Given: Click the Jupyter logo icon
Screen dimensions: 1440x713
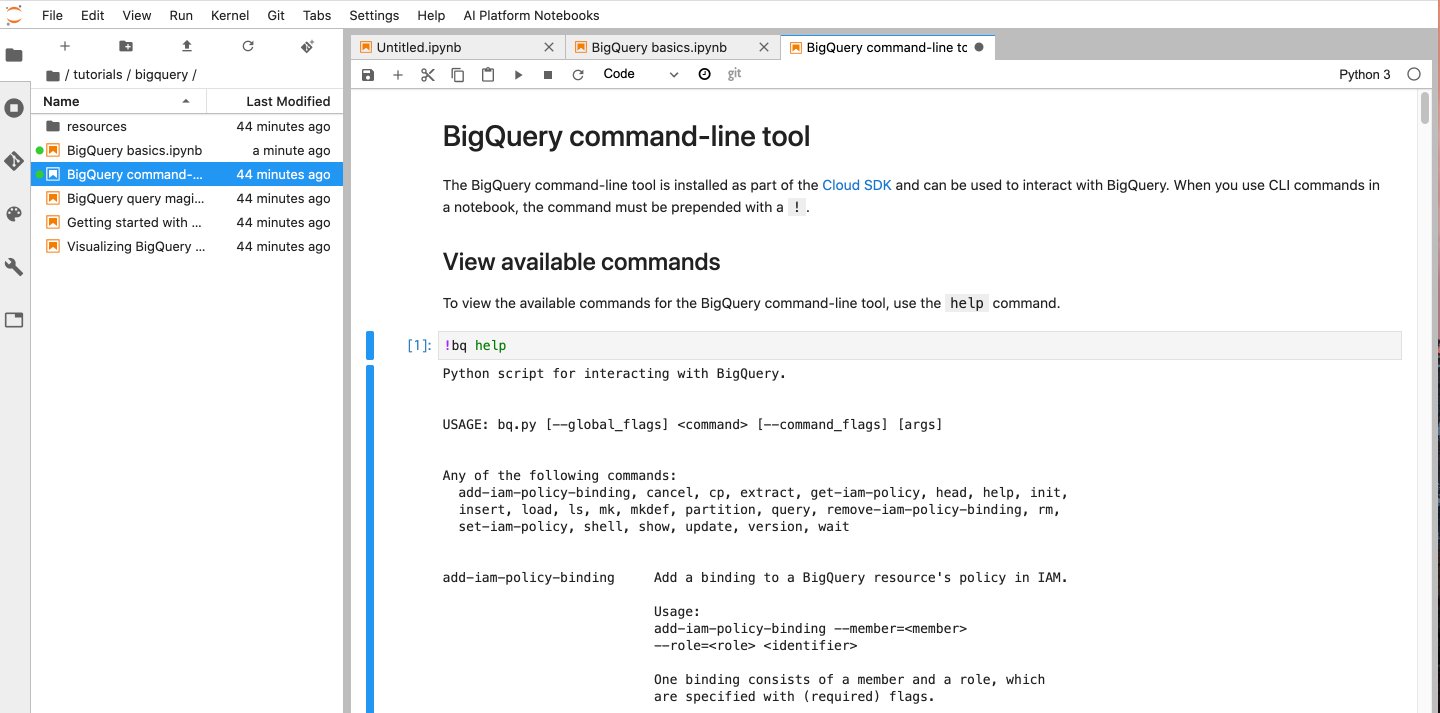Looking at the screenshot, I should click(14, 14).
